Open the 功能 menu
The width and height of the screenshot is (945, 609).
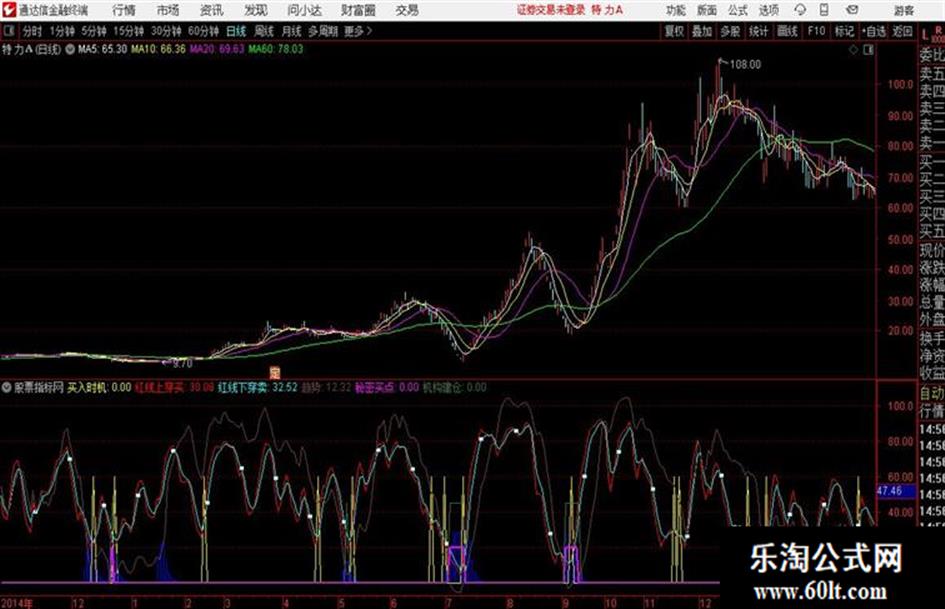click(676, 10)
